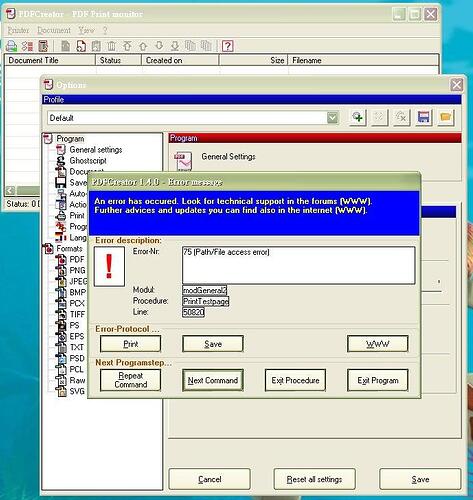Screen dimensions: 473x500
Task: Open the Printer menu
Action: pyautogui.click(x=18, y=30)
